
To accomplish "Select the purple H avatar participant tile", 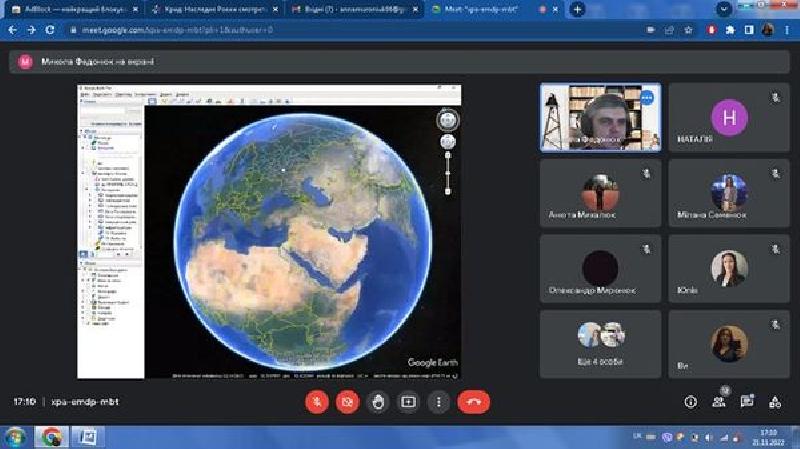I will pos(729,117).
